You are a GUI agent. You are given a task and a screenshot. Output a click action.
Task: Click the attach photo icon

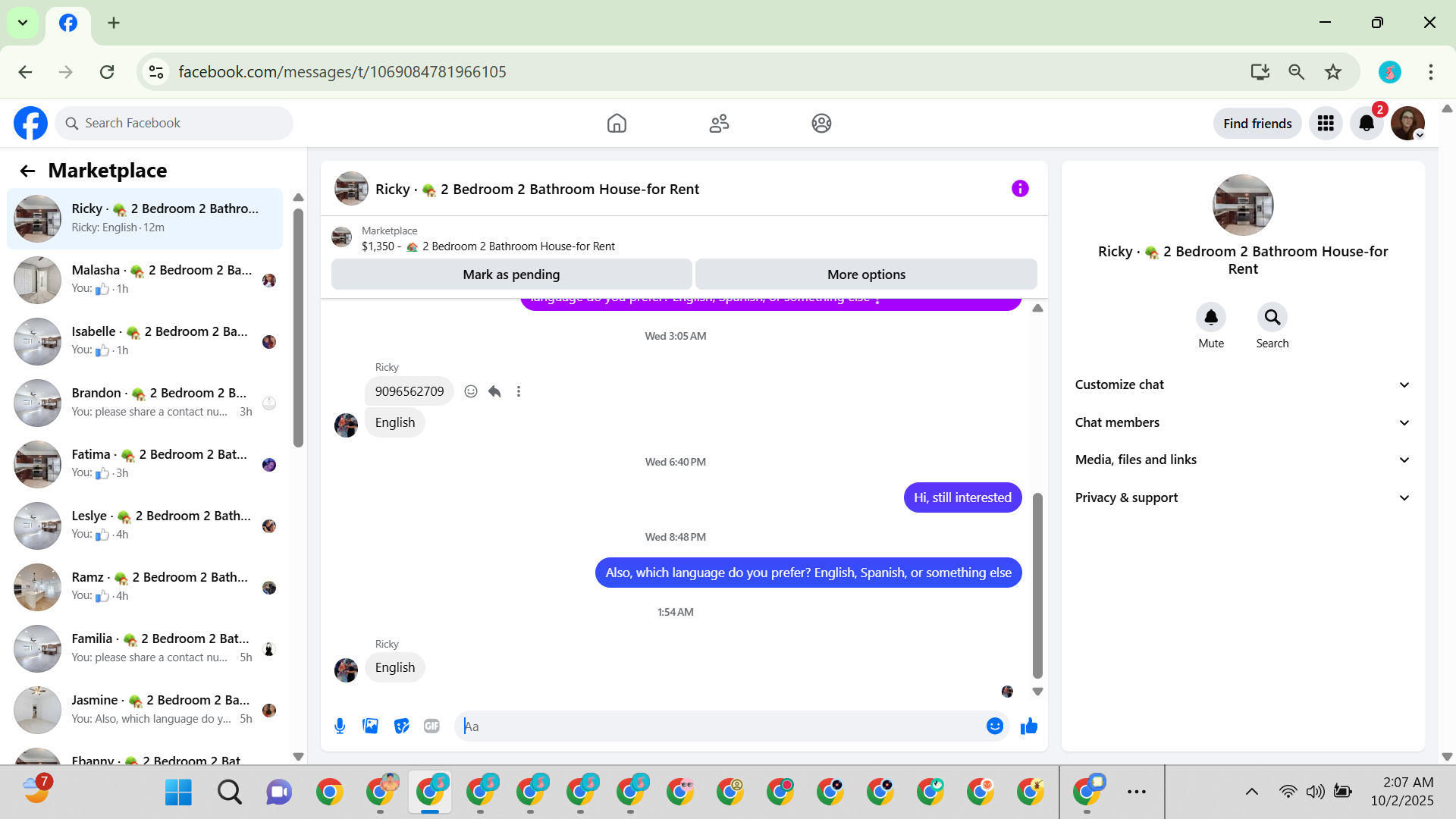coord(370,726)
